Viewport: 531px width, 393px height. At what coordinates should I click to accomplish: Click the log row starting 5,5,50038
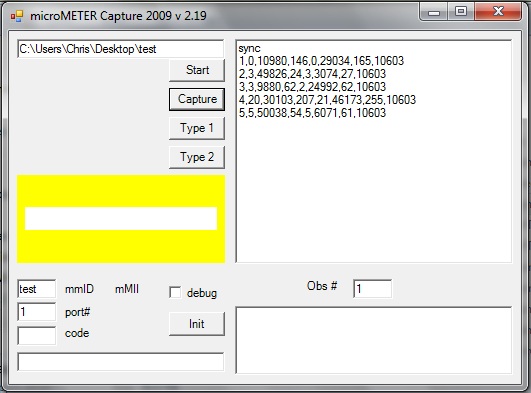point(312,112)
